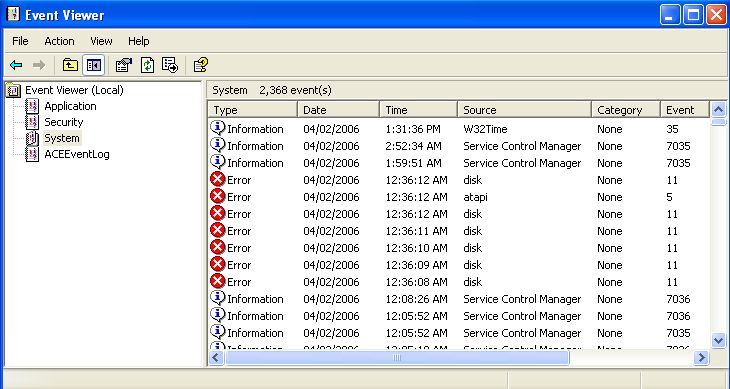Click event ID 7036 on 12:08:26 AM row
This screenshot has height=389, width=730.
678,299
